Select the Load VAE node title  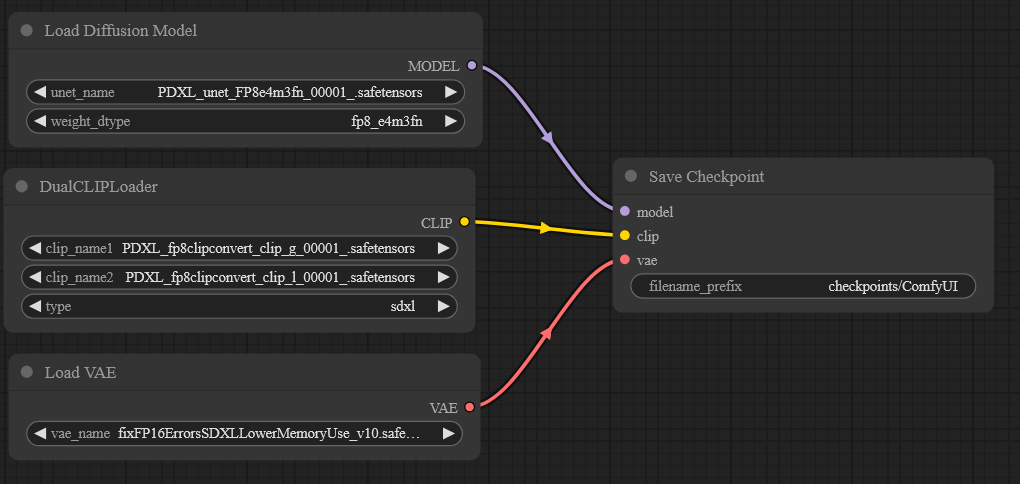click(81, 372)
